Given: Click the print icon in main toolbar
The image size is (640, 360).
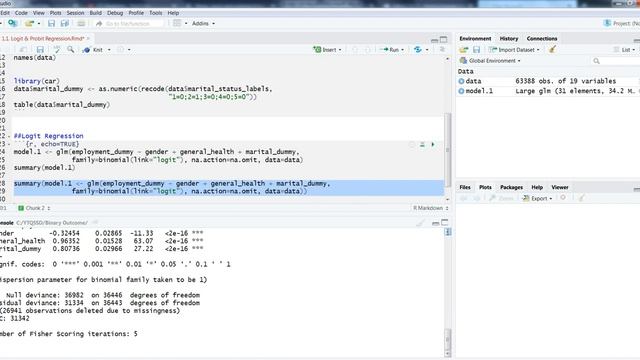Looking at the screenshot, I should pyautogui.click(x=81, y=23).
